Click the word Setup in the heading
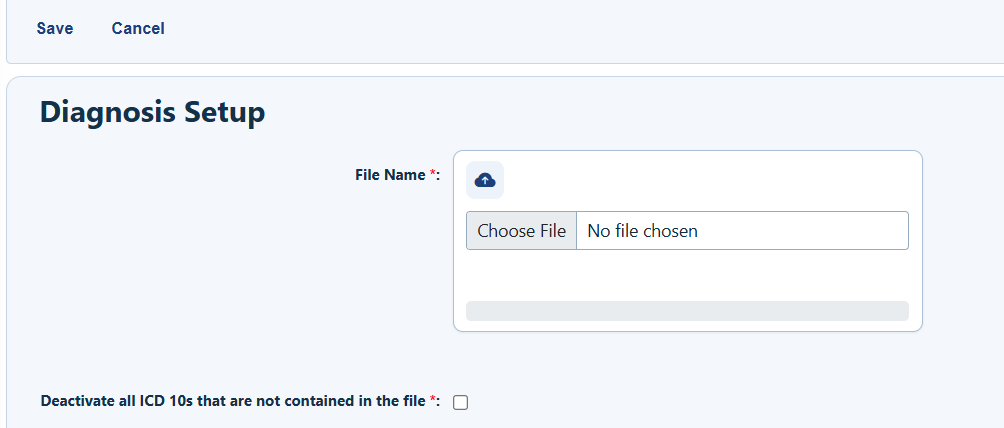 pyautogui.click(x=225, y=113)
